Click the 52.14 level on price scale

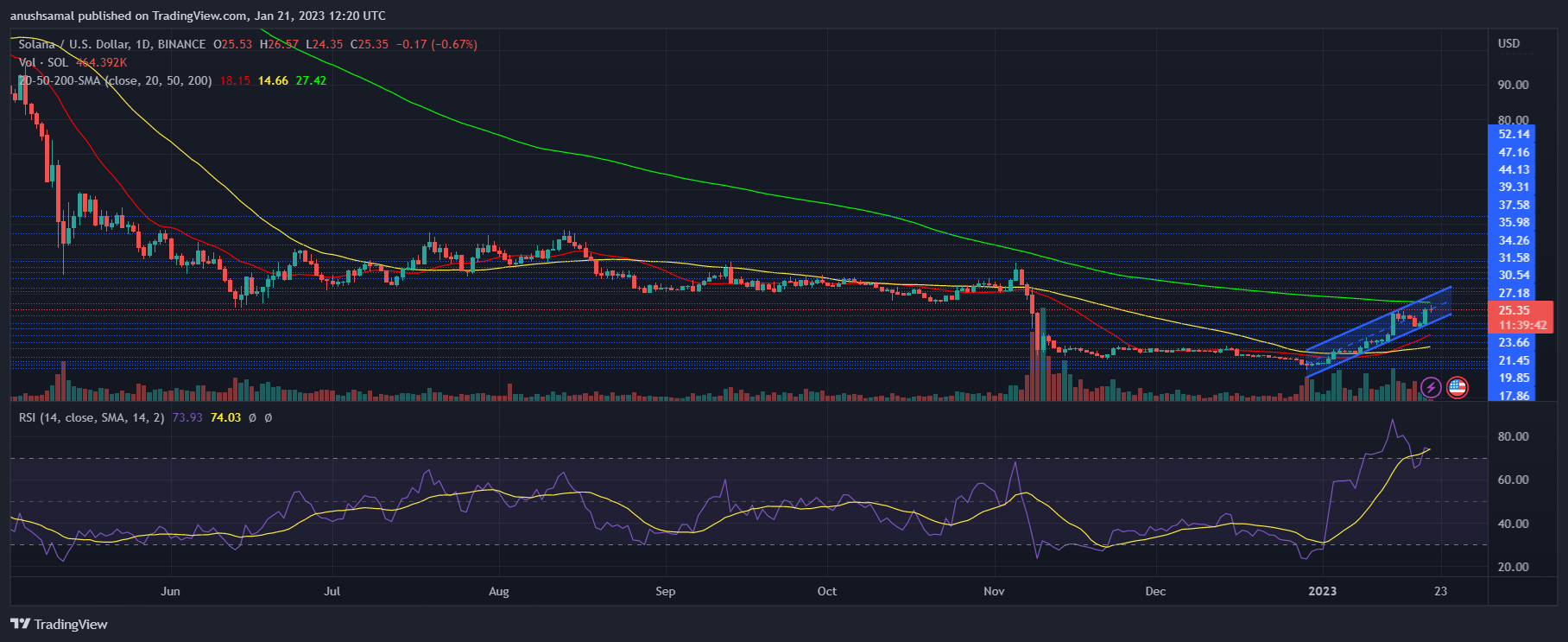[x=1514, y=134]
